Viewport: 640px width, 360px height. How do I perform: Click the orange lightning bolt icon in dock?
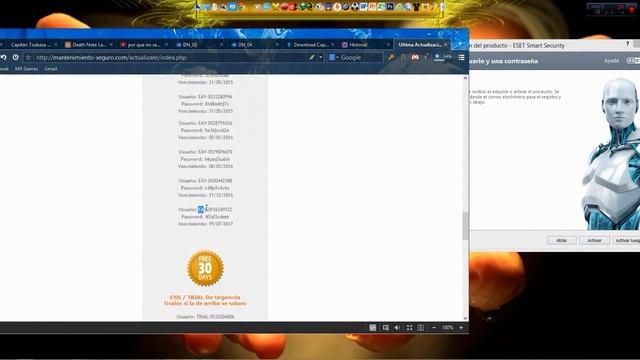(337, 7)
